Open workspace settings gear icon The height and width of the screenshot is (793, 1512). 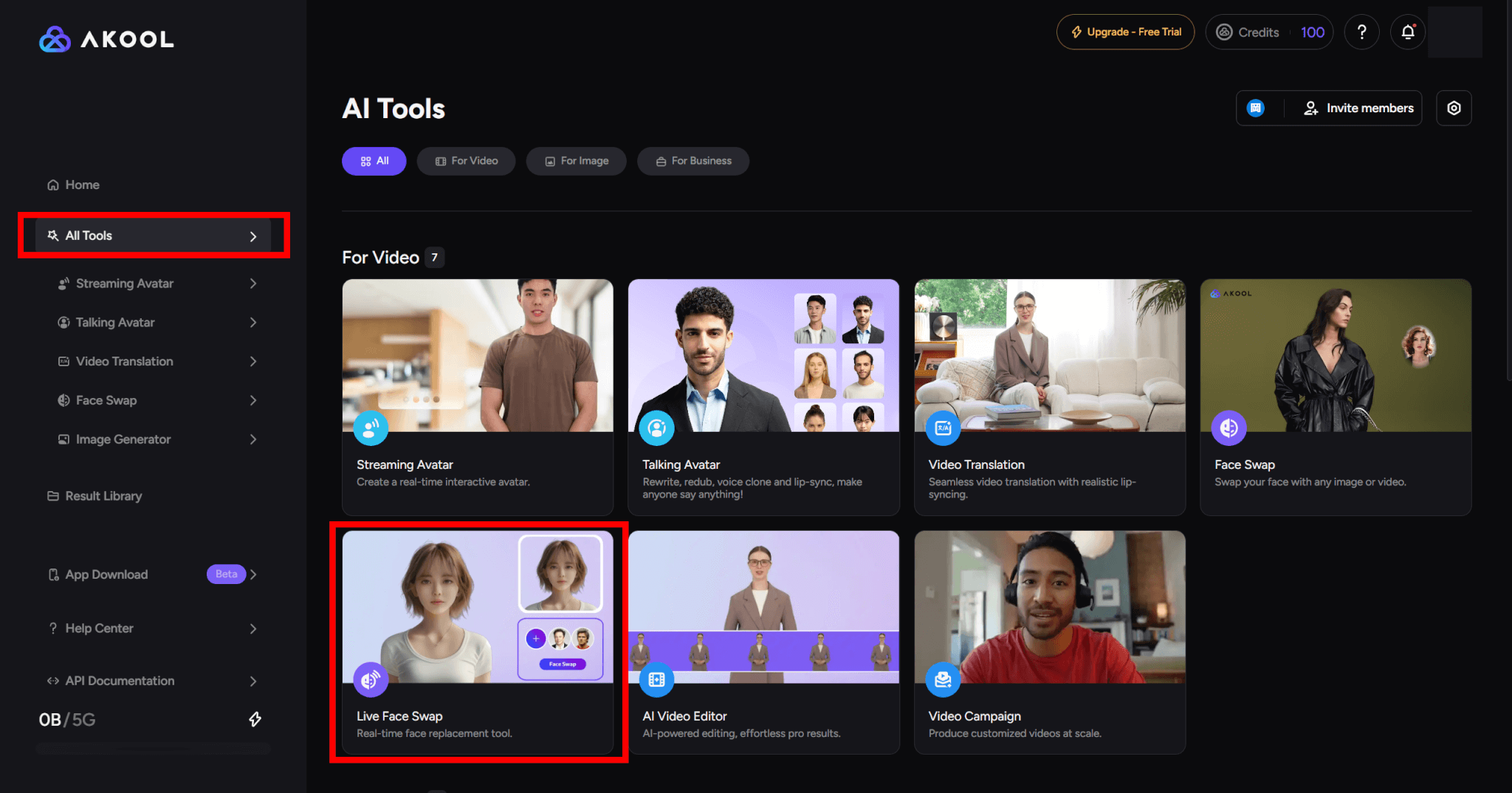pyautogui.click(x=1454, y=109)
